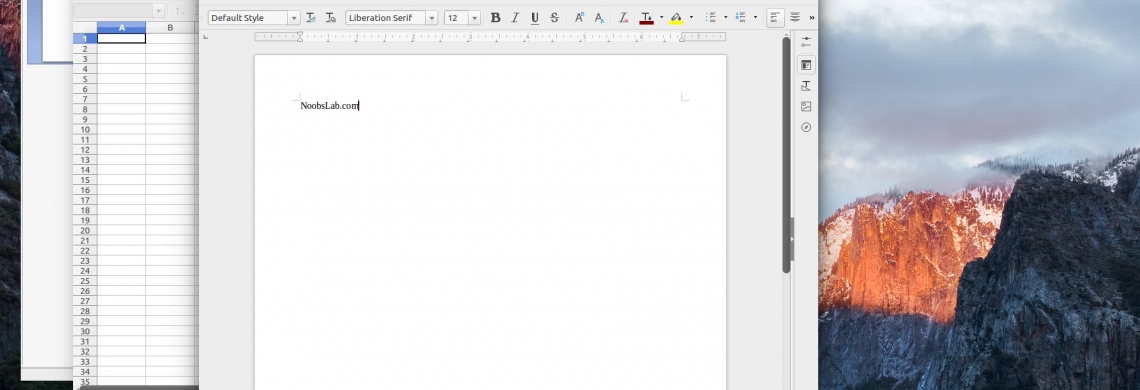Apply yellow highlighting color
The image size is (1140, 390).
676,17
